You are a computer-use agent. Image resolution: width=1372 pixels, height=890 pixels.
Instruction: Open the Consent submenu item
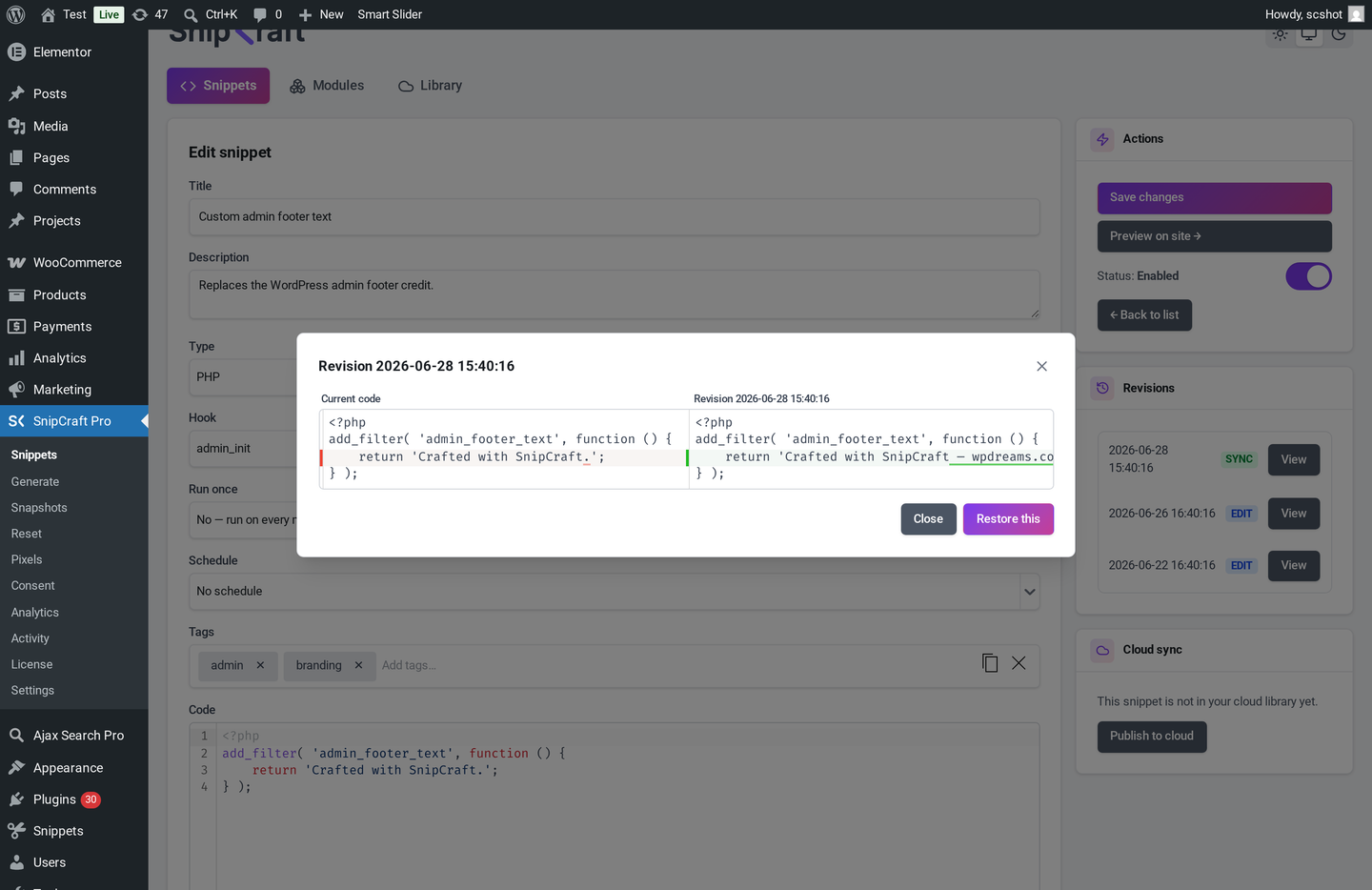click(x=33, y=586)
